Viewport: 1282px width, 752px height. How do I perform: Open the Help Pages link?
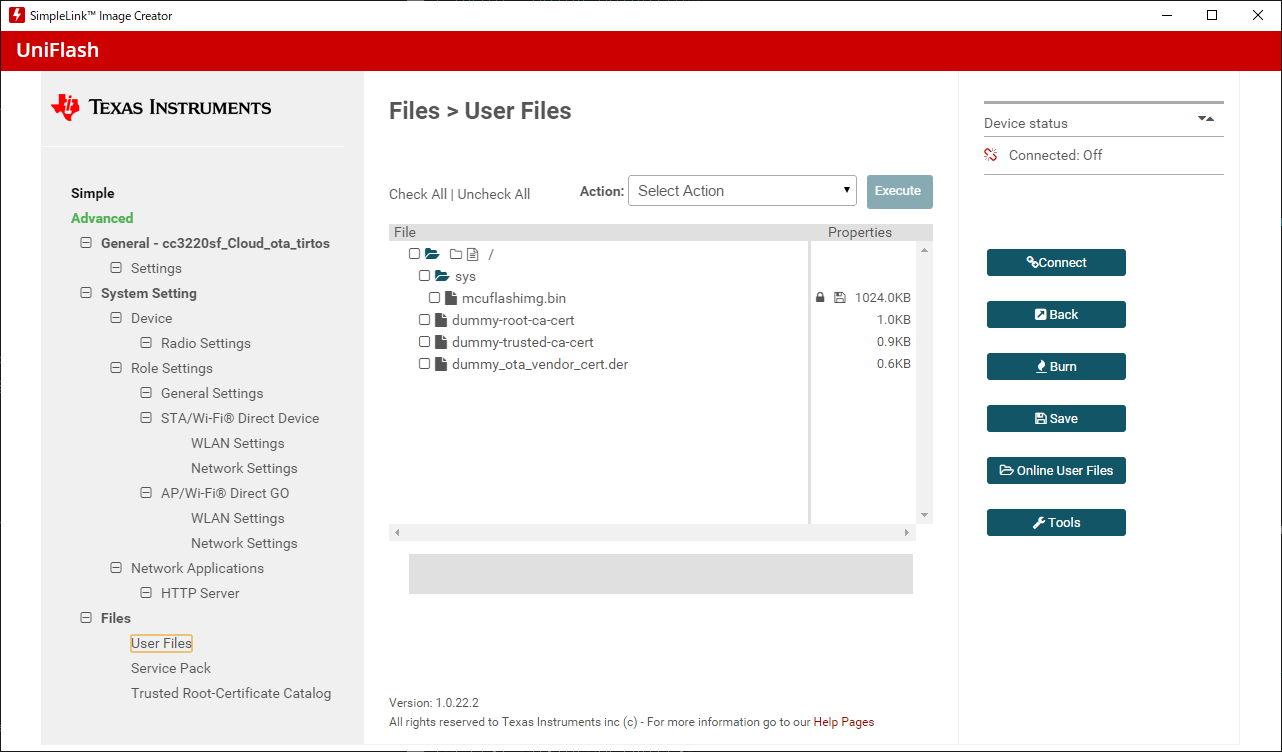point(844,722)
